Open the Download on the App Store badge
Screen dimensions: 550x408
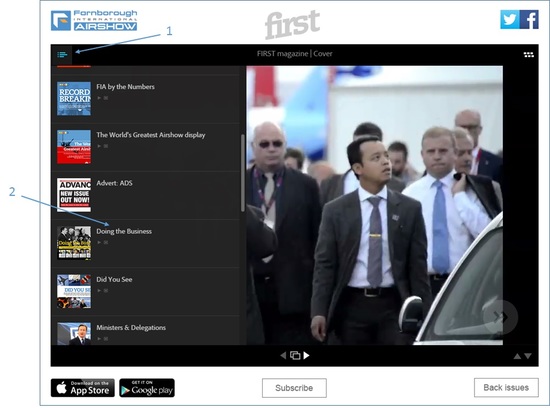tap(83, 388)
